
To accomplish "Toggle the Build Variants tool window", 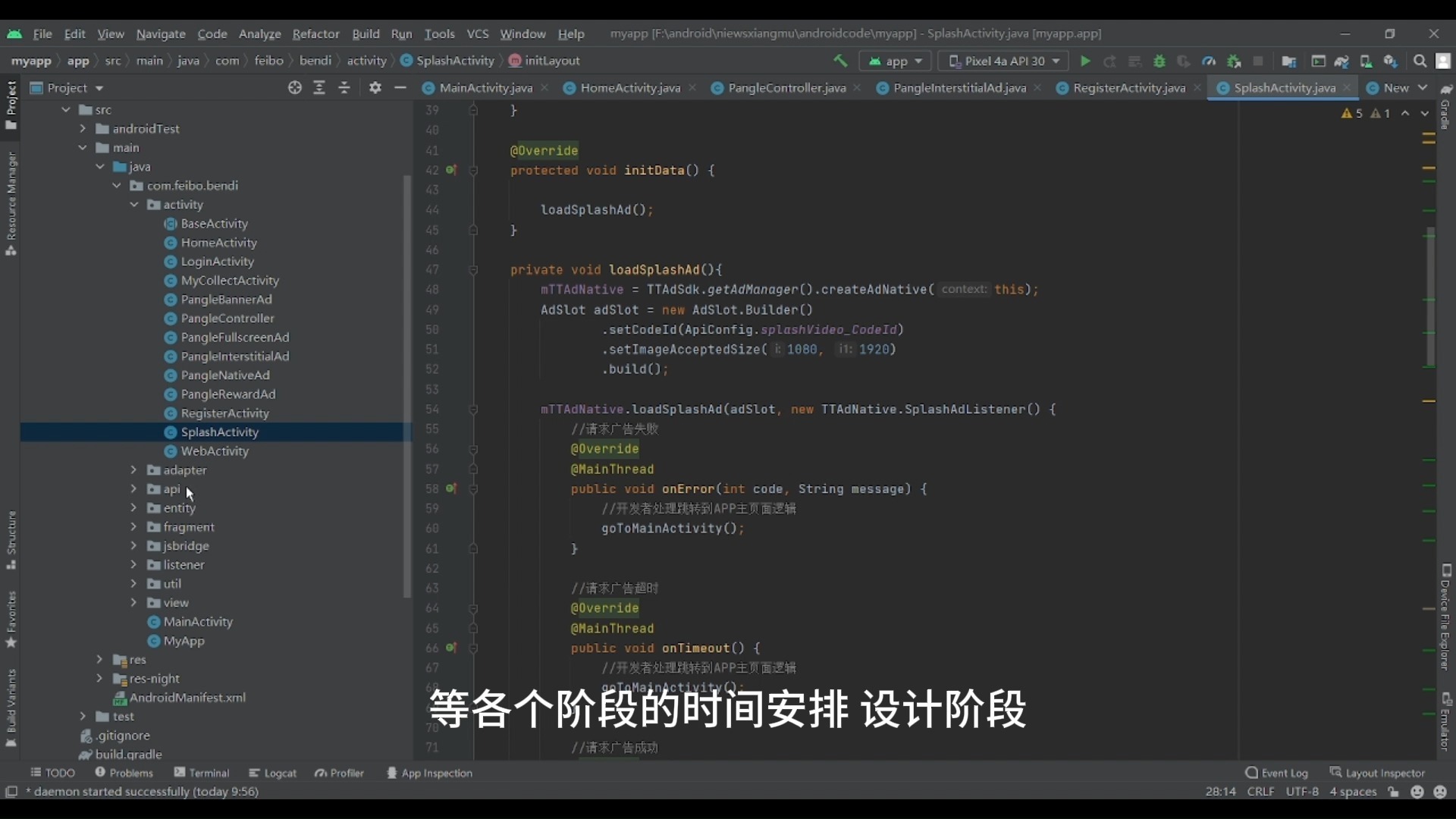I will (11, 708).
